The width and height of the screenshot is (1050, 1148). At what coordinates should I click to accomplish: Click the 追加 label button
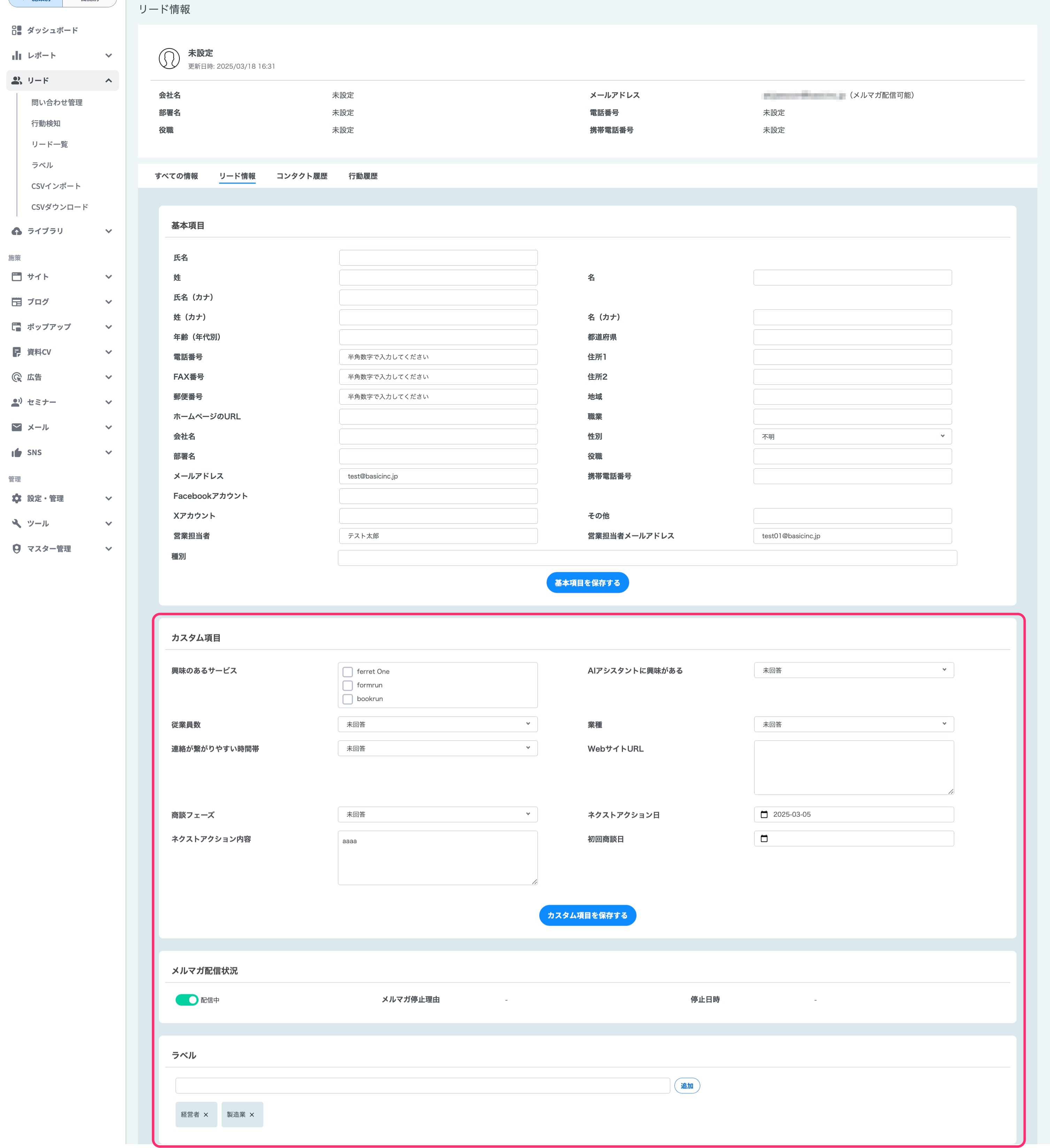coord(687,1086)
